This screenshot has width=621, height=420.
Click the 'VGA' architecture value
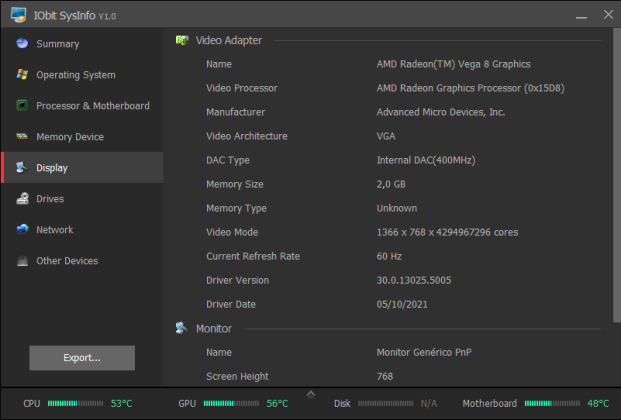[386, 136]
